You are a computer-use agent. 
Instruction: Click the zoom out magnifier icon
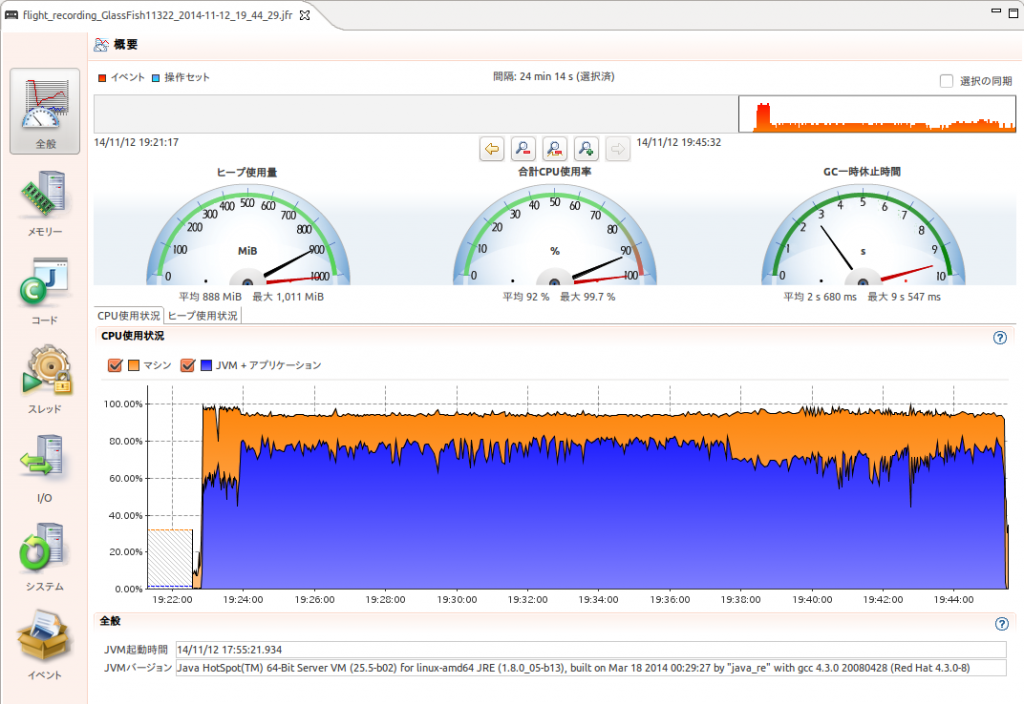click(x=523, y=149)
